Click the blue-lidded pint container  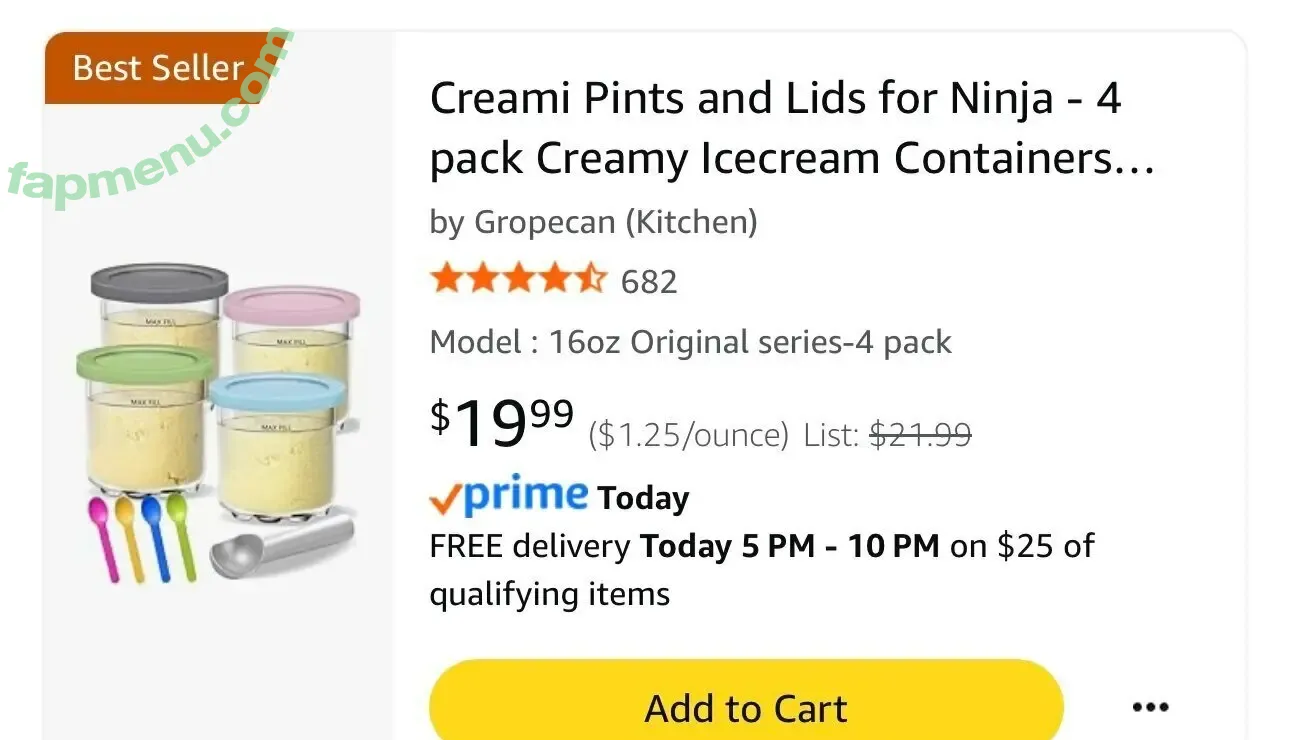coord(275,450)
